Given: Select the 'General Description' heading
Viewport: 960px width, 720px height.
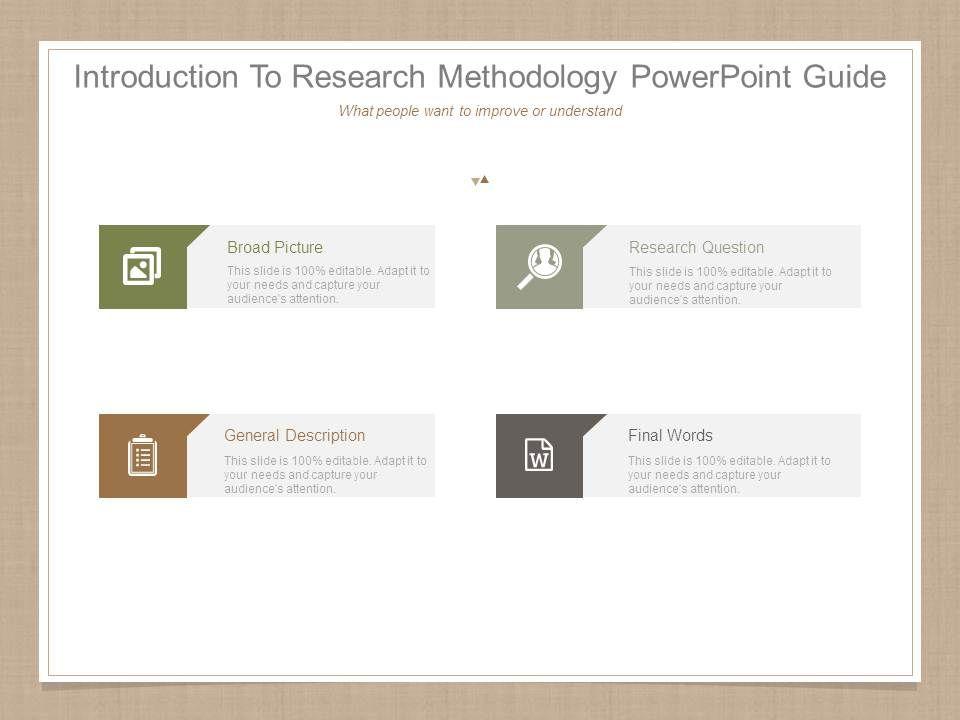Looking at the screenshot, I should 294,435.
